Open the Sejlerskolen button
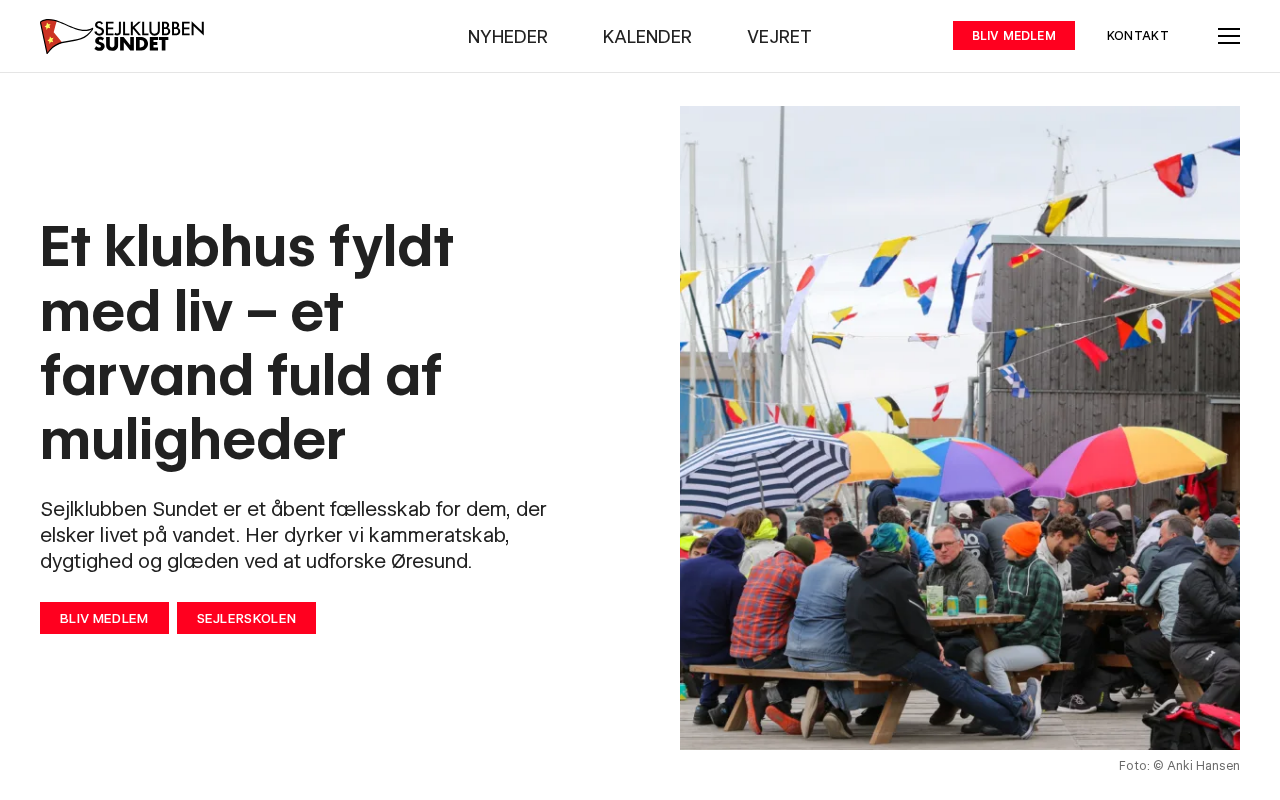This screenshot has height=800, width=1280. click(x=246, y=618)
